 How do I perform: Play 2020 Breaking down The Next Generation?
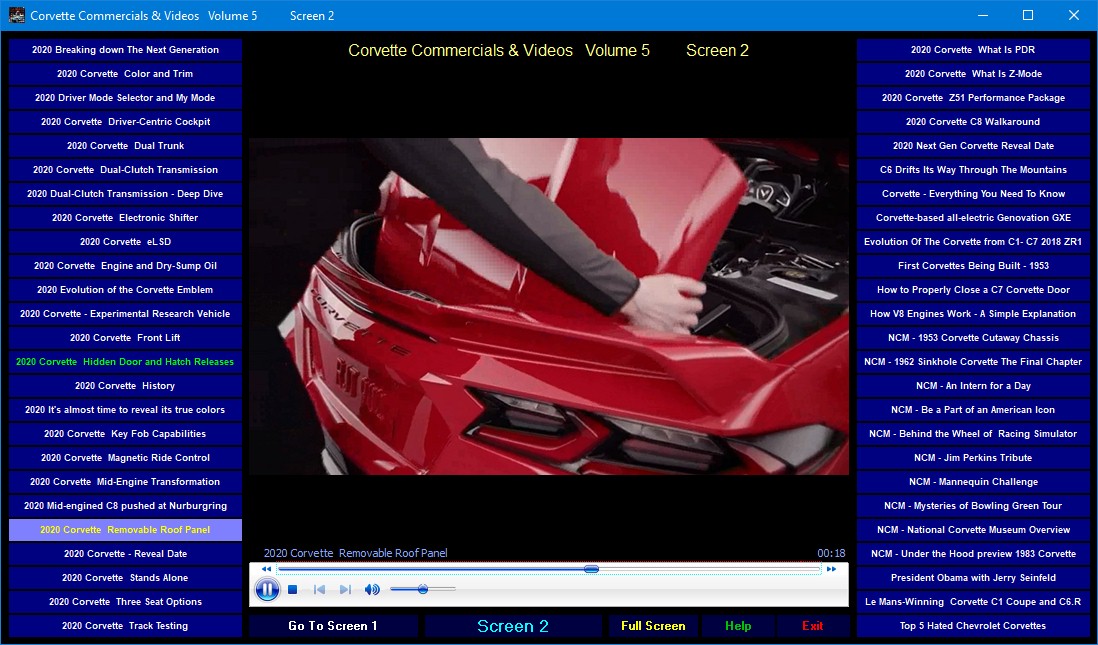click(125, 50)
